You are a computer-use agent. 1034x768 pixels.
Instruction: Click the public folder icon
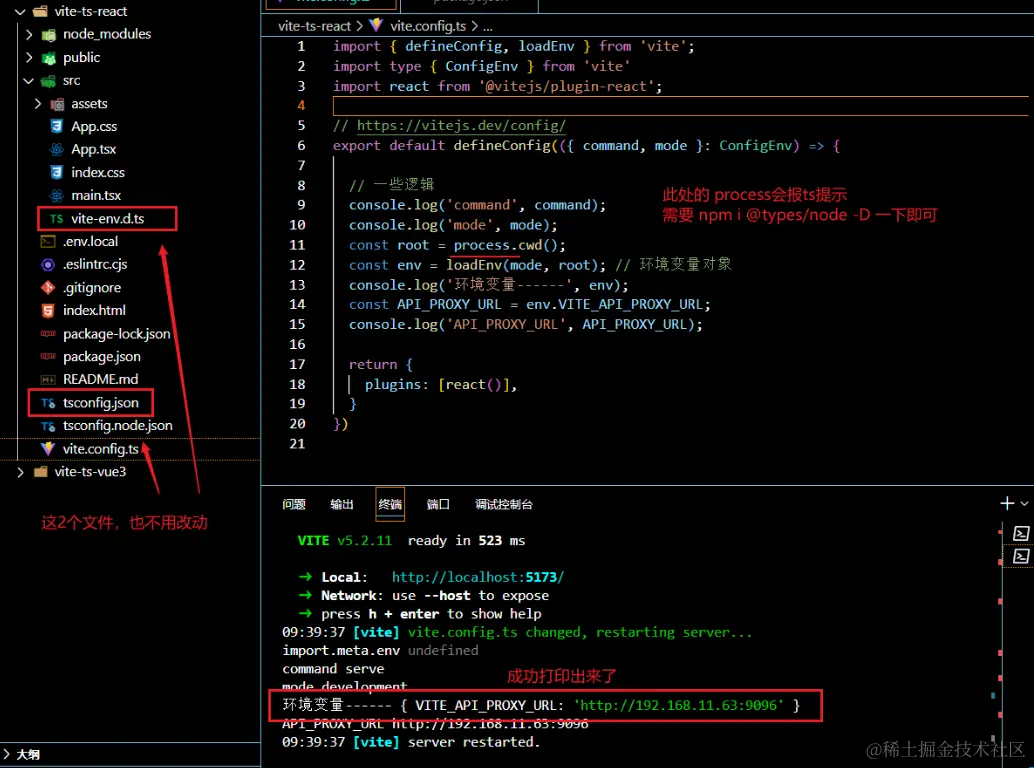tap(49, 58)
